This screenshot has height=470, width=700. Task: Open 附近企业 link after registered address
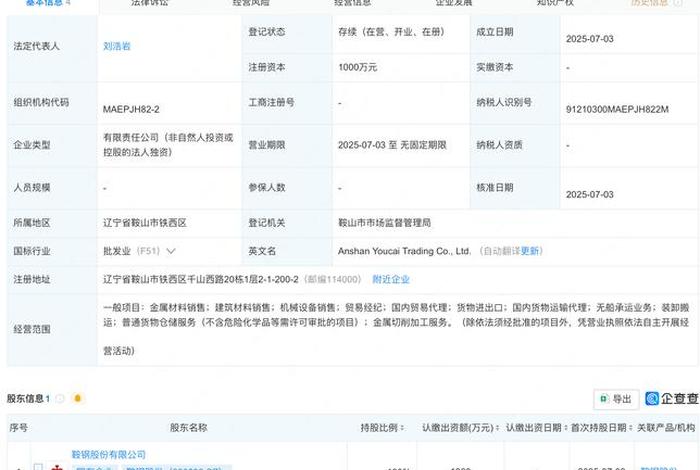pos(391,279)
